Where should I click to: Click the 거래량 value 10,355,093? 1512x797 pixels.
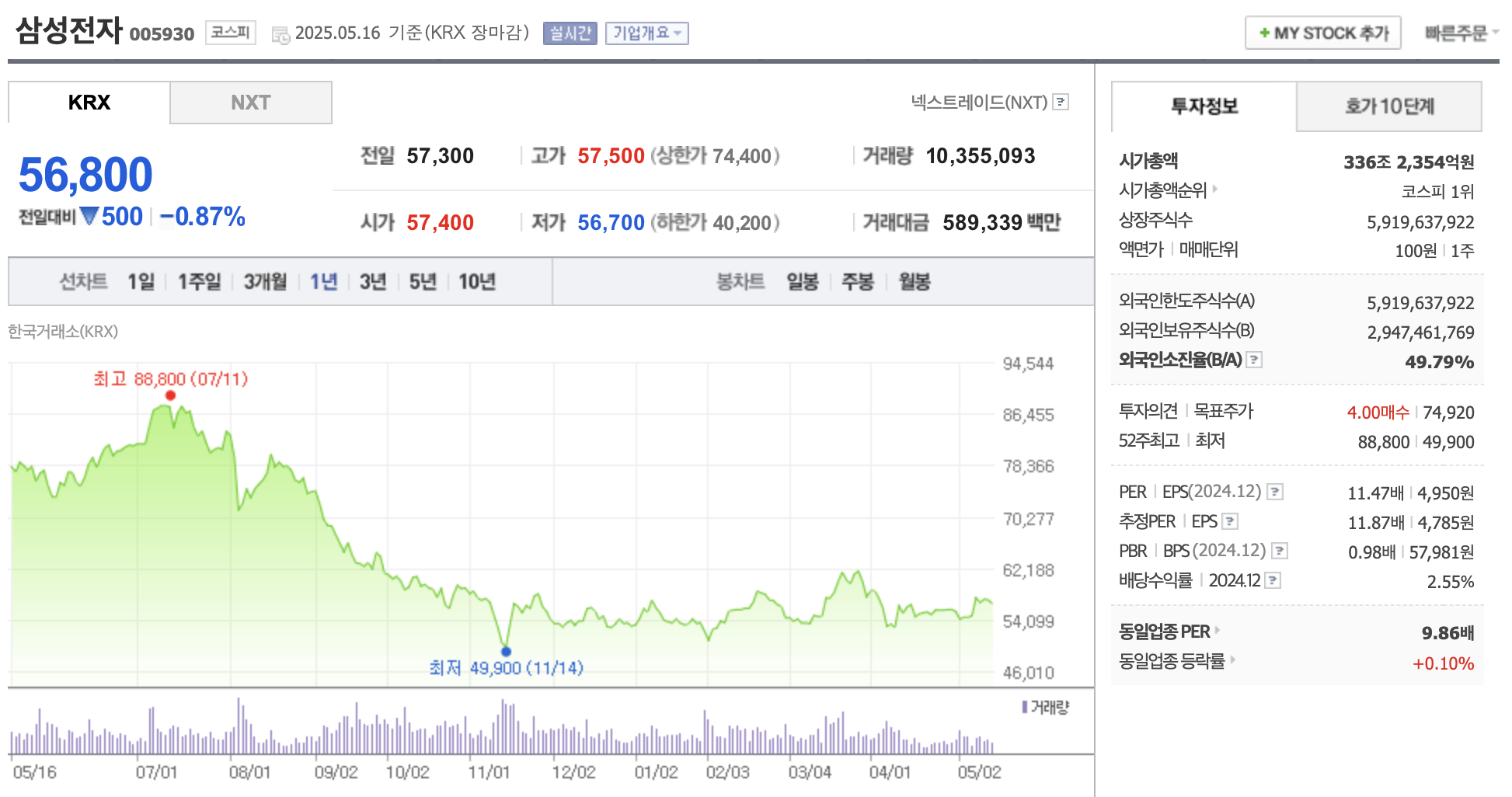coord(981,156)
